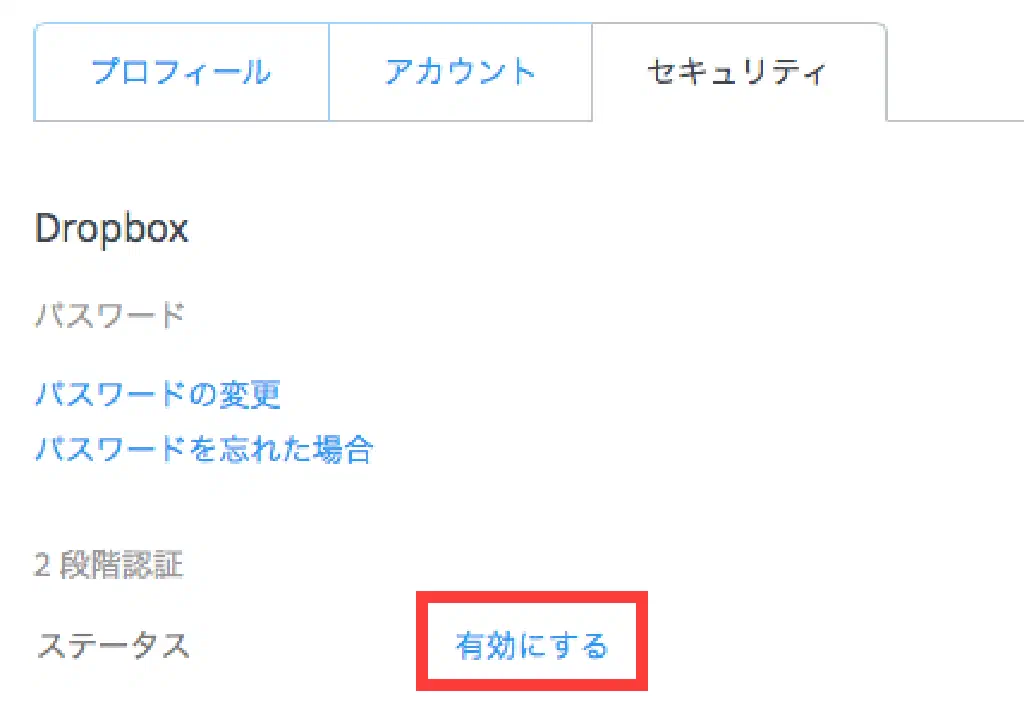Click the two-step verification heading text

pyautogui.click(x=109, y=565)
